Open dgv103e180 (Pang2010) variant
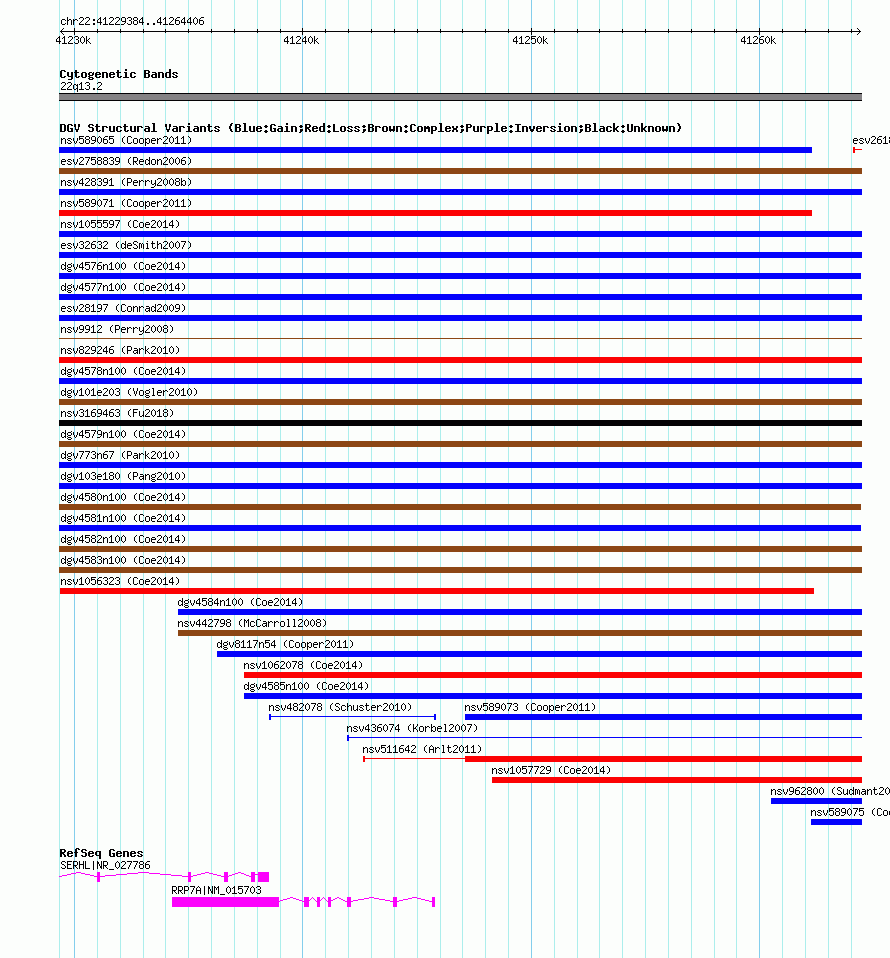The image size is (890, 958). pos(123,476)
